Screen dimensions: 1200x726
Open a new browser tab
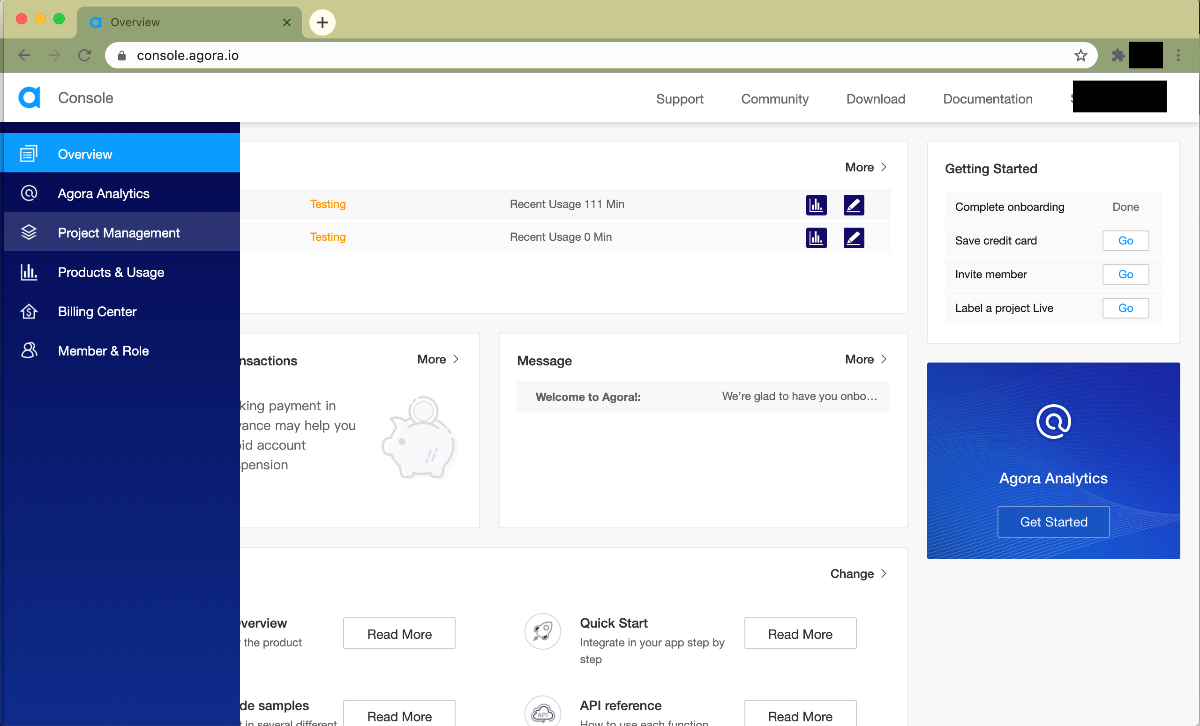coord(322,22)
